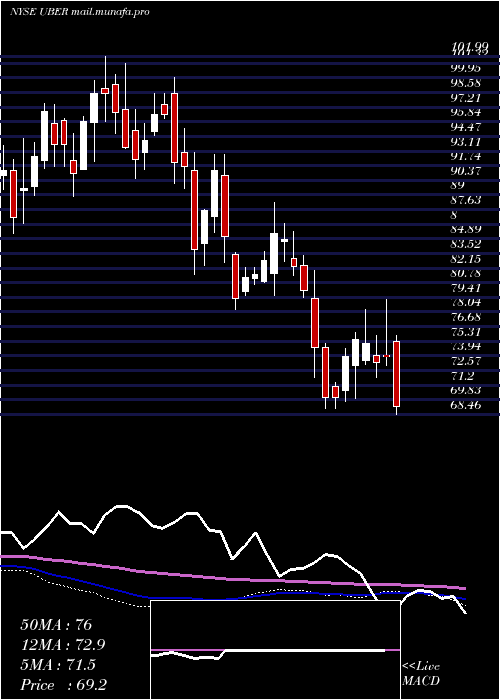Image resolution: width=500 pixels, height=700 pixels.
Task: Click the 75.31 price axis label
Action: point(466,332)
